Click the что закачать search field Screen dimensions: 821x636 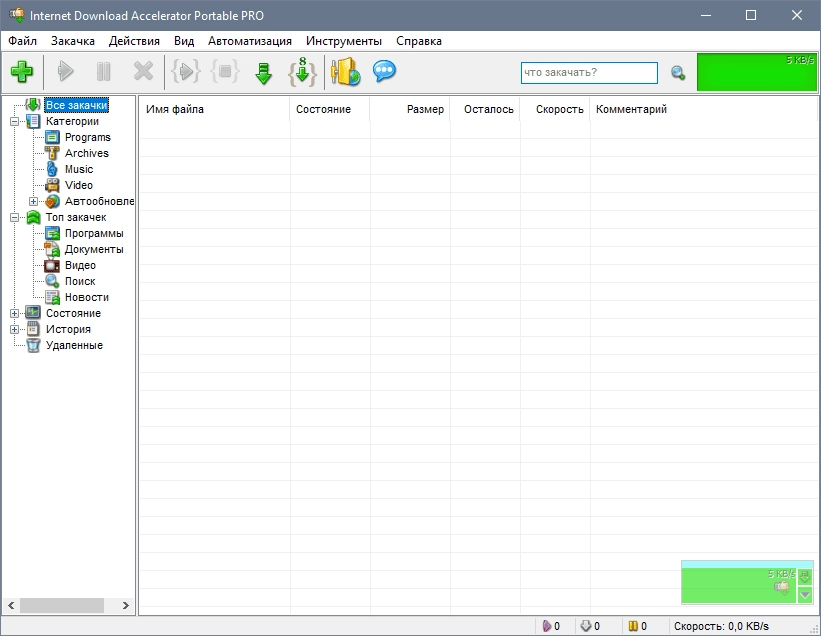point(589,73)
